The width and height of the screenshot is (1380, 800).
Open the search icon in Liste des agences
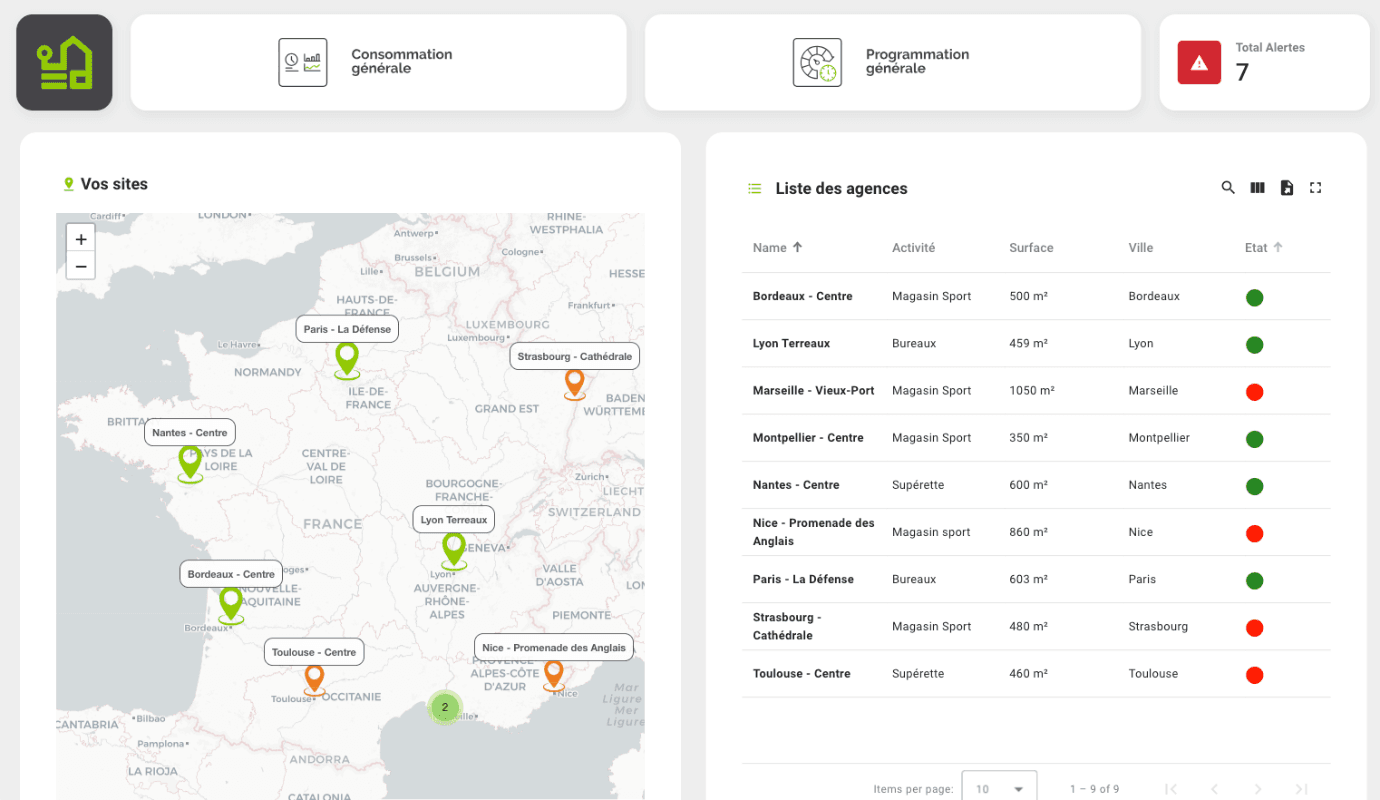1228,188
